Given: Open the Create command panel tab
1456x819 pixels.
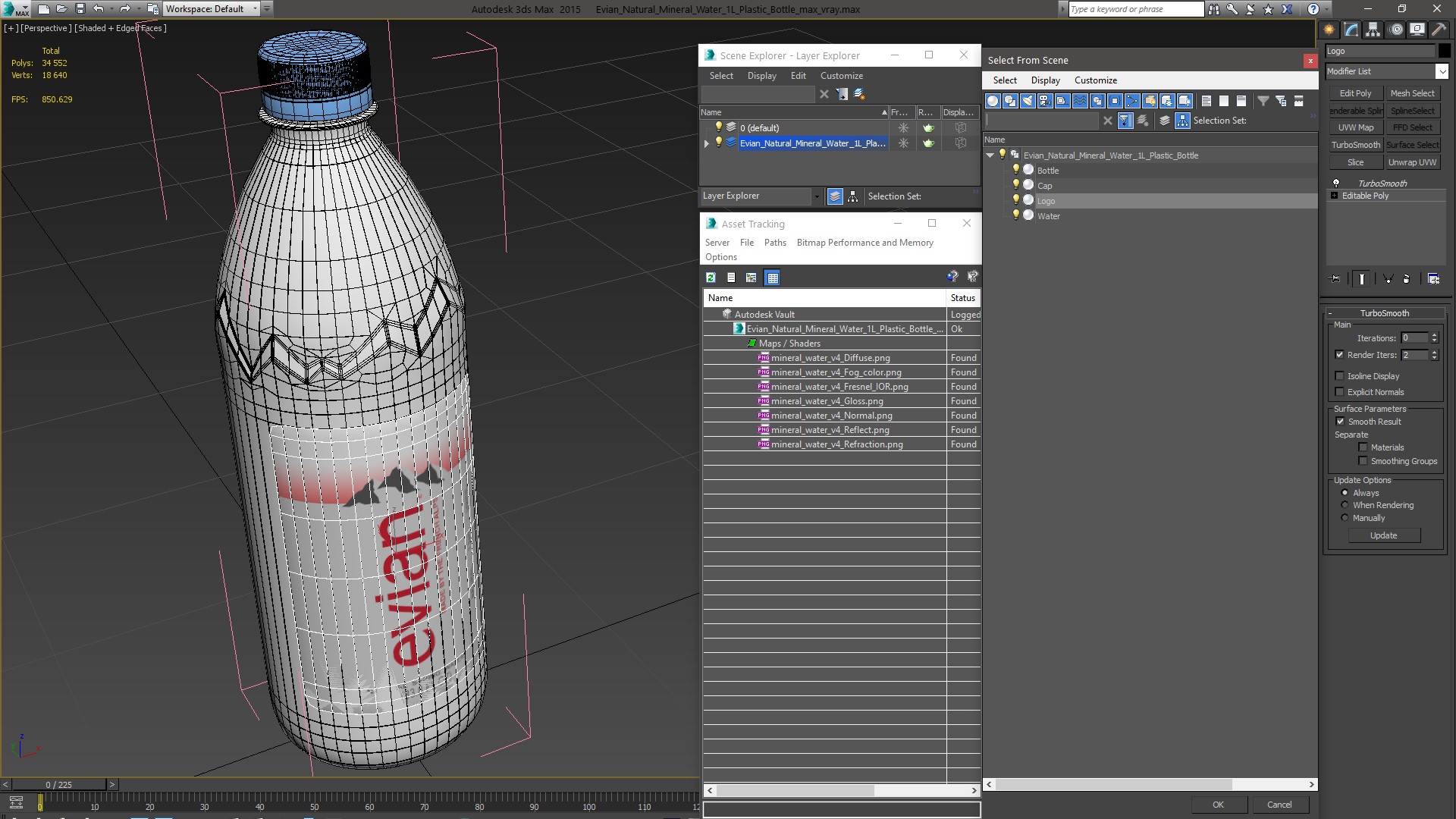Looking at the screenshot, I should coord(1329,30).
